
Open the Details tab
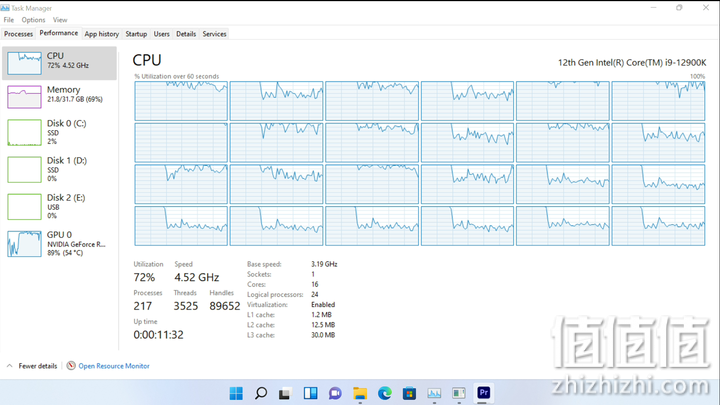click(186, 34)
